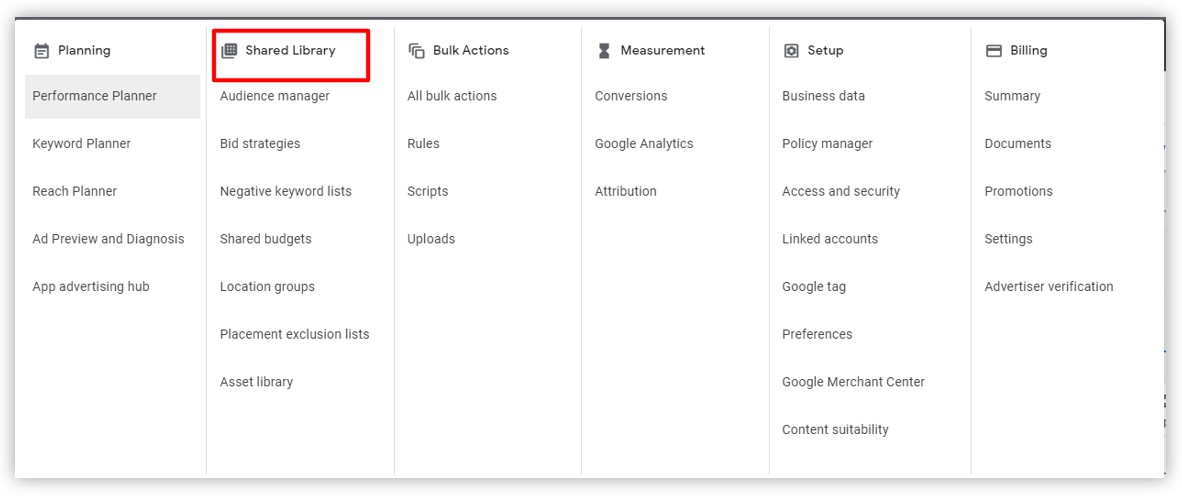The height and width of the screenshot is (496, 1182).
Task: Click the Shared Library grid icon
Action: click(x=228, y=51)
